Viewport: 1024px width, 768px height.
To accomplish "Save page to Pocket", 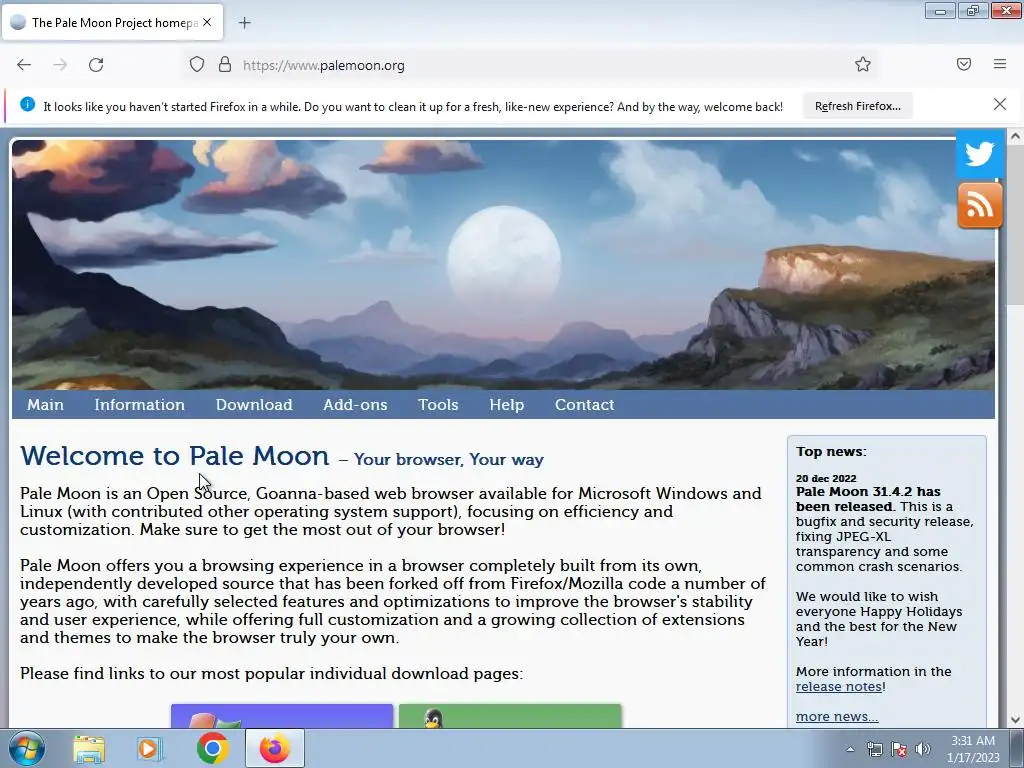I will 964,64.
